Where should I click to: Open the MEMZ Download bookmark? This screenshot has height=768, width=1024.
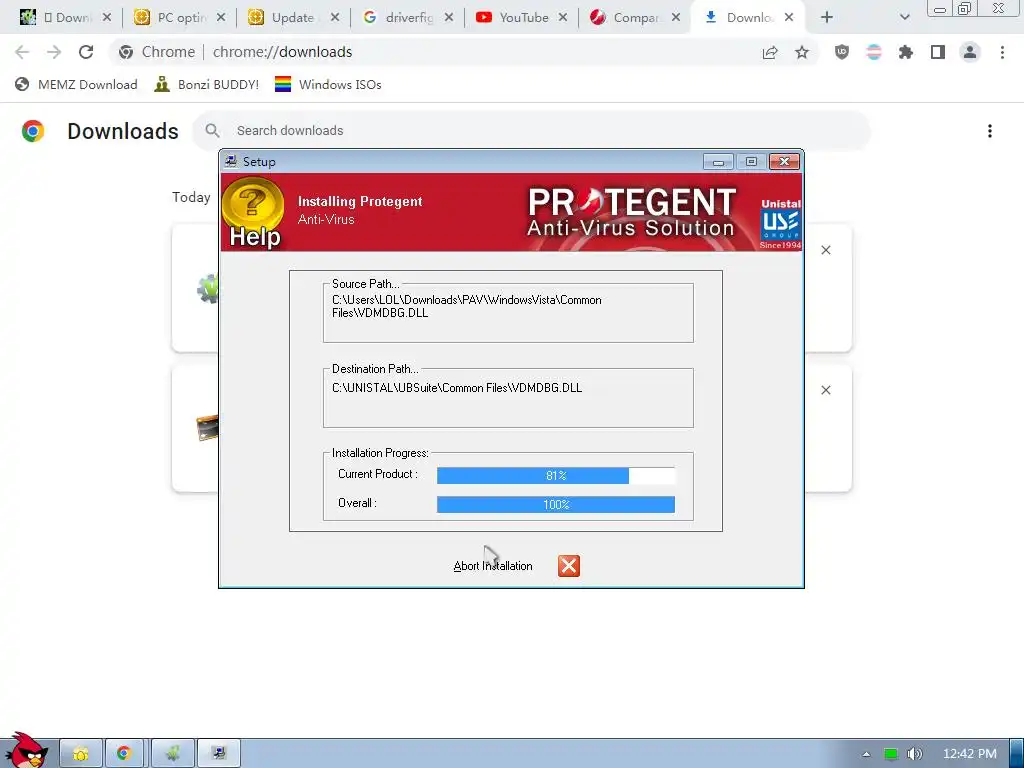click(76, 84)
